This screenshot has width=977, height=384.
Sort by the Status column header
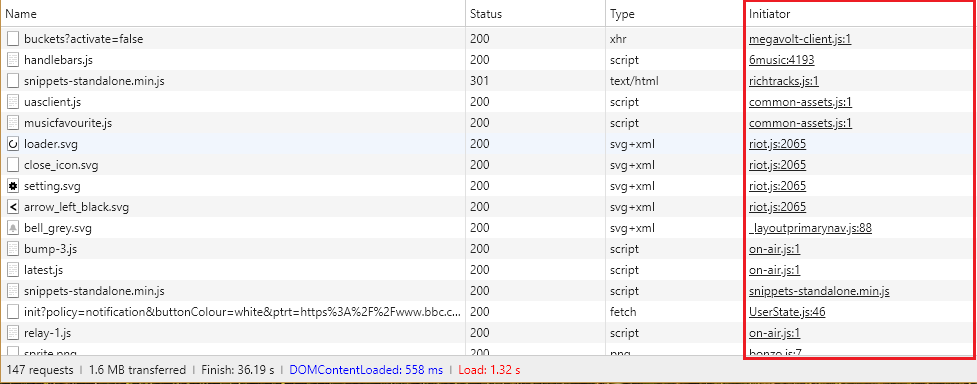coord(535,13)
